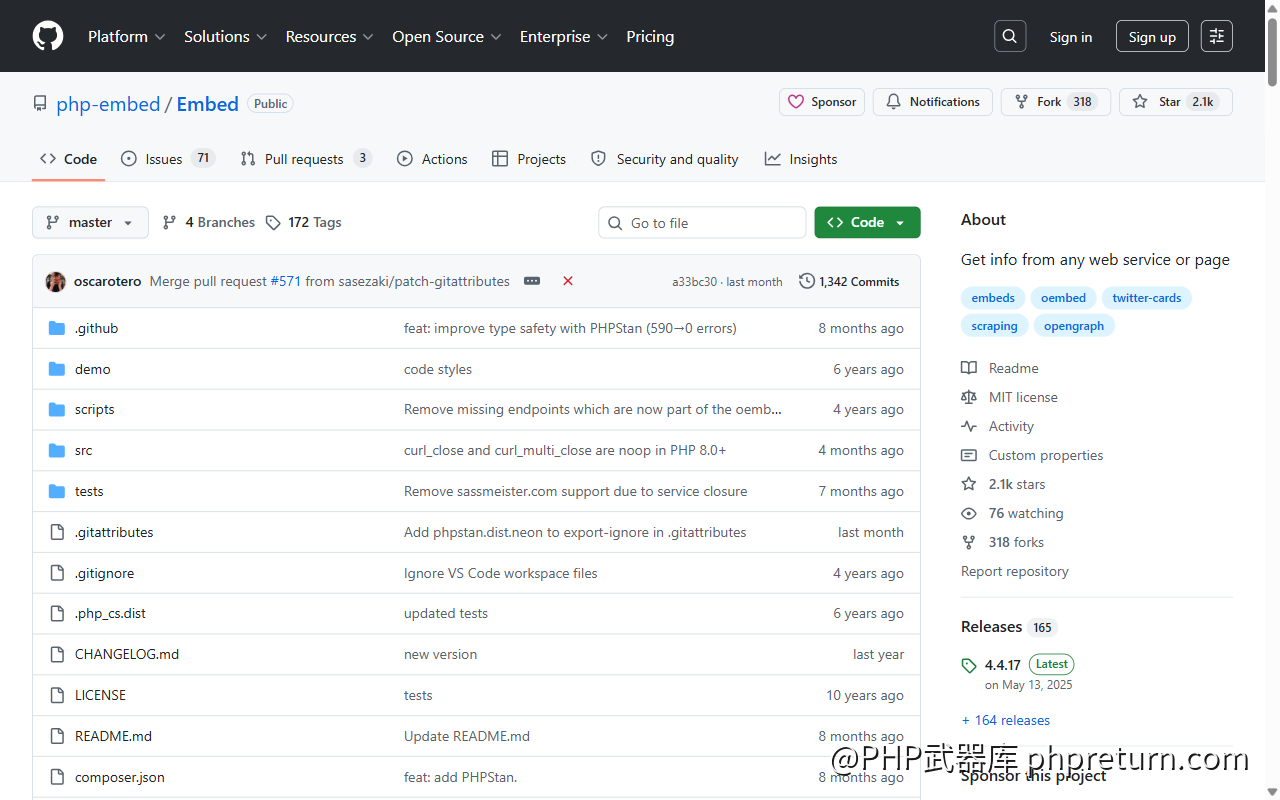Viewport: 1280px width, 800px height.
Task: Open the .github folder
Action: point(96,328)
